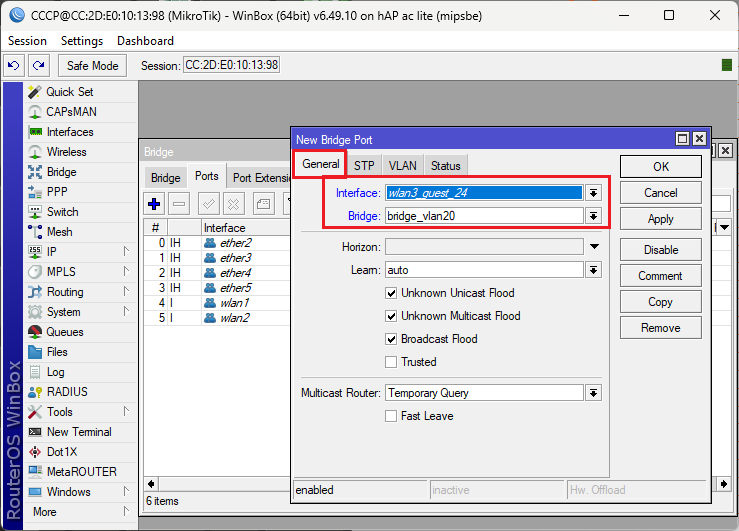739x531 pixels.
Task: Click the Cancel button
Action: [x=660, y=193]
